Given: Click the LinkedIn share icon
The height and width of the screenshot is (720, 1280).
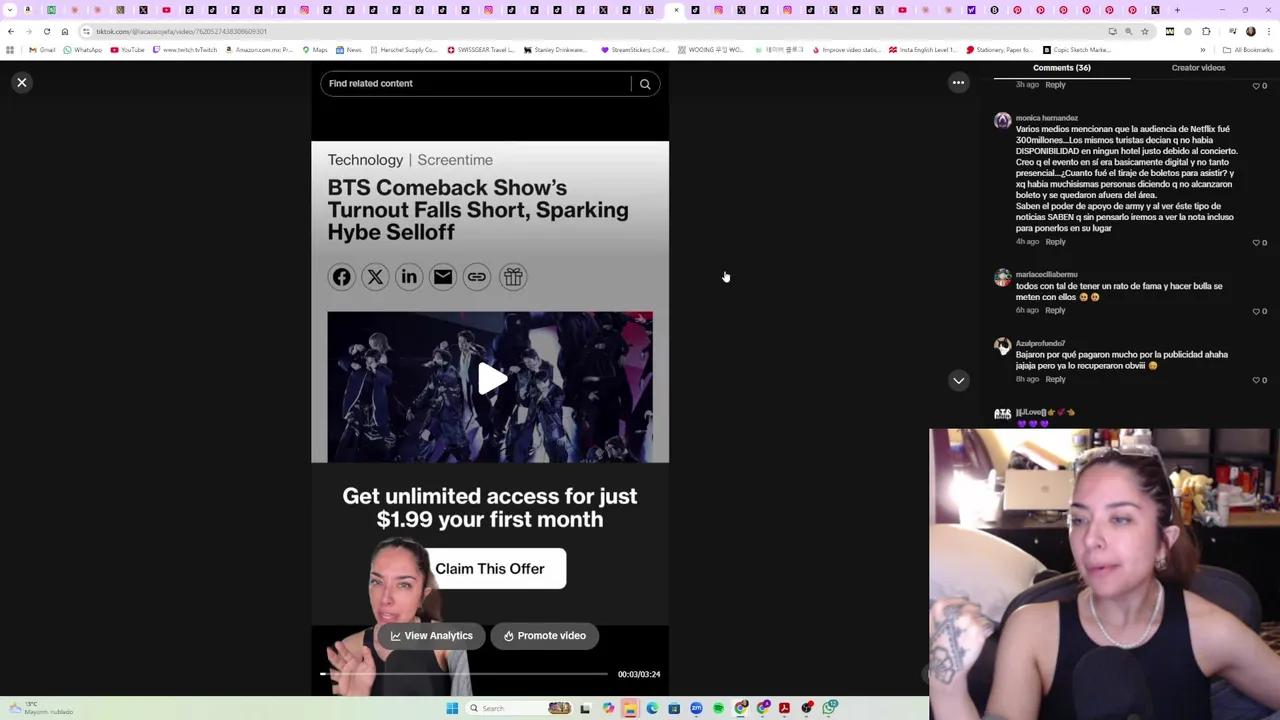Looking at the screenshot, I should [409, 277].
